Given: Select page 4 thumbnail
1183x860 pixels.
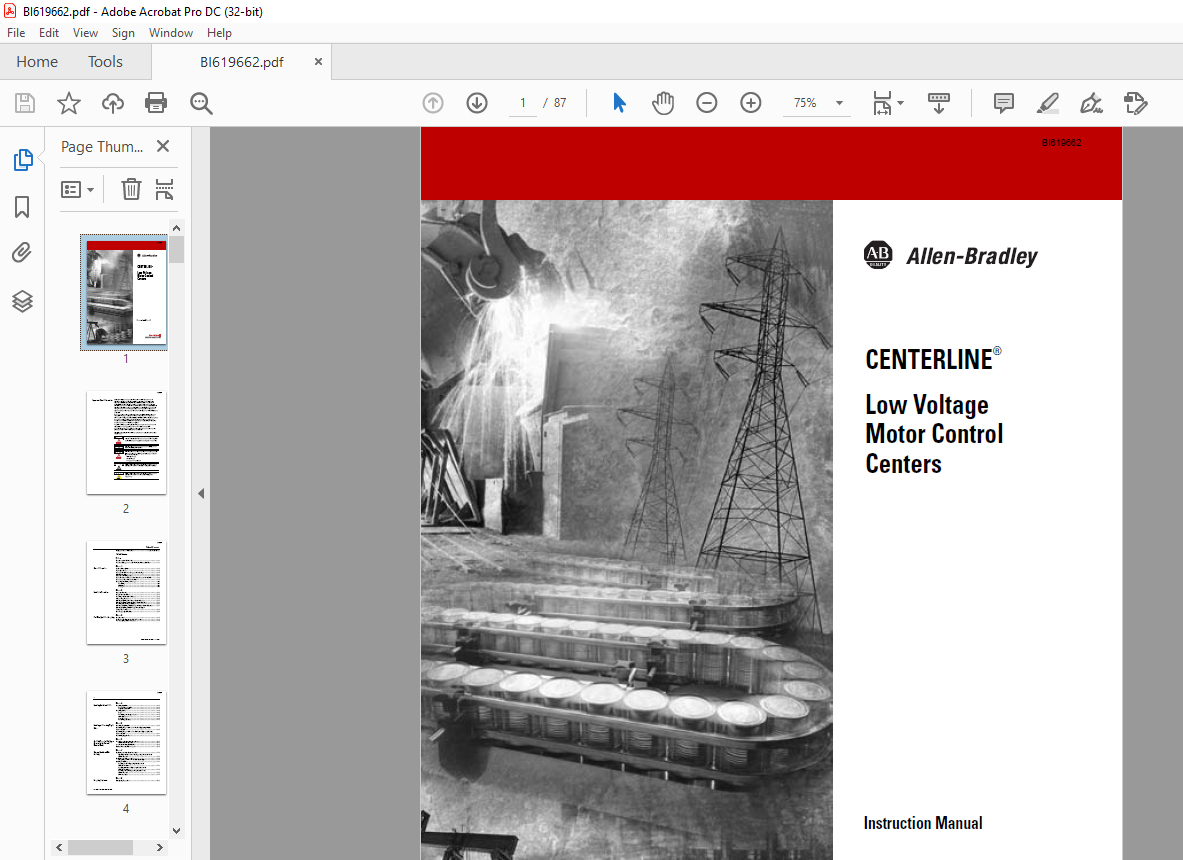Looking at the screenshot, I should coord(126,742).
